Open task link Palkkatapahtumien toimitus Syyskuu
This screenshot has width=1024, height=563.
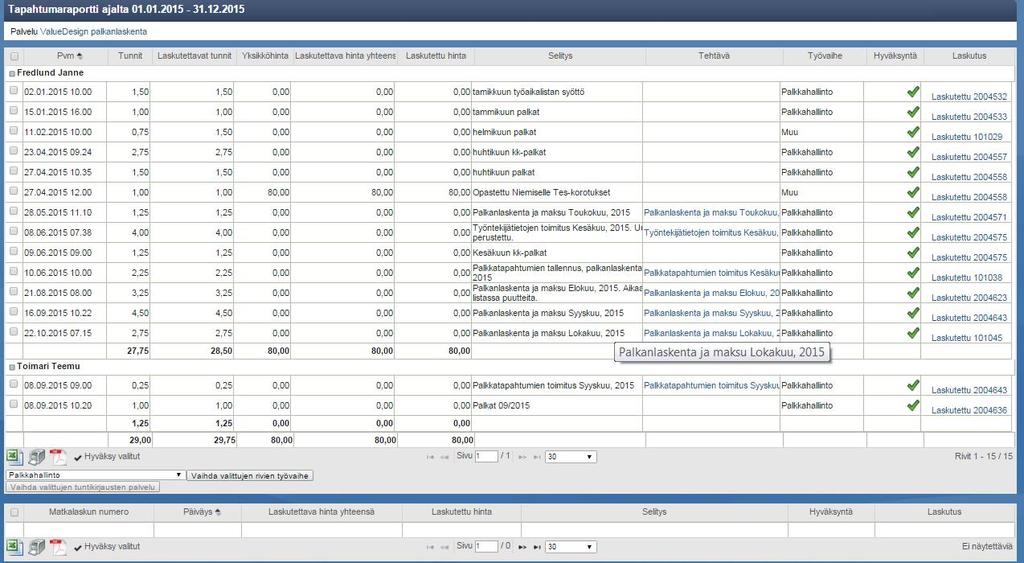711,385
